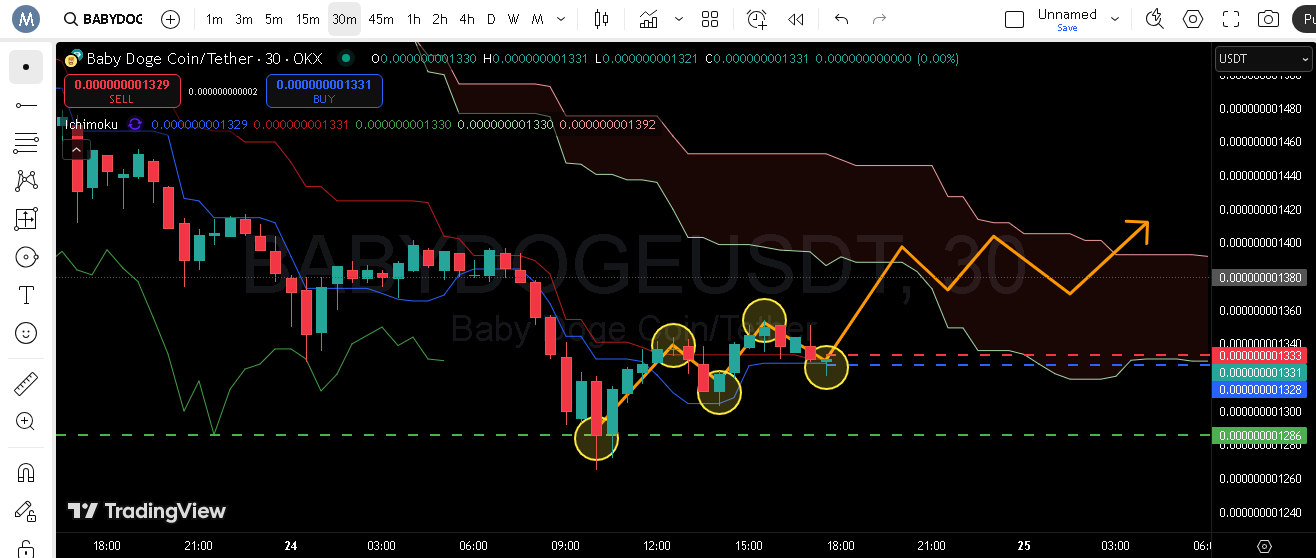Click blue price label 0.000000001328
Image resolution: width=1316 pixels, height=558 pixels.
click(x=1261, y=389)
